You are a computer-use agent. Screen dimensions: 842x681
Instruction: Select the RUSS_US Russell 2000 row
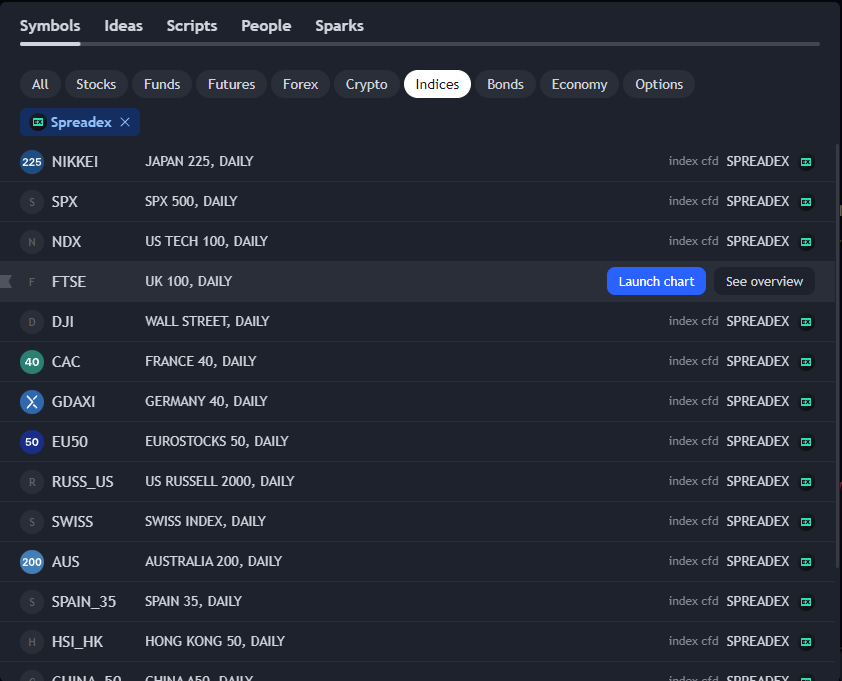coord(400,482)
